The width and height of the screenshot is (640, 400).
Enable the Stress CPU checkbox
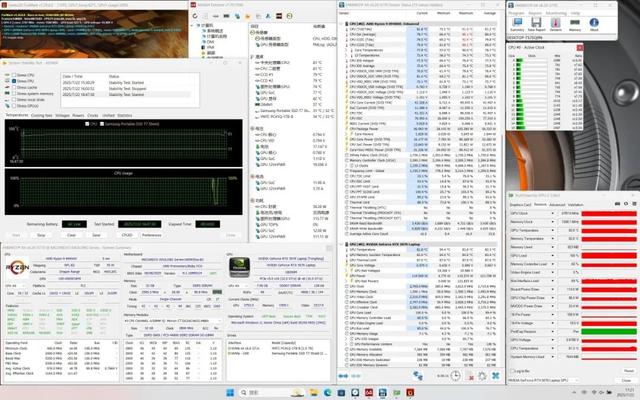[x=14, y=75]
